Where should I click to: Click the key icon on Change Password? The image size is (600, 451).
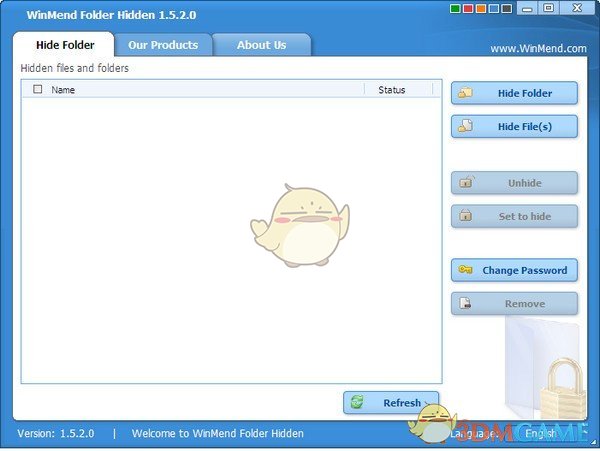point(465,269)
